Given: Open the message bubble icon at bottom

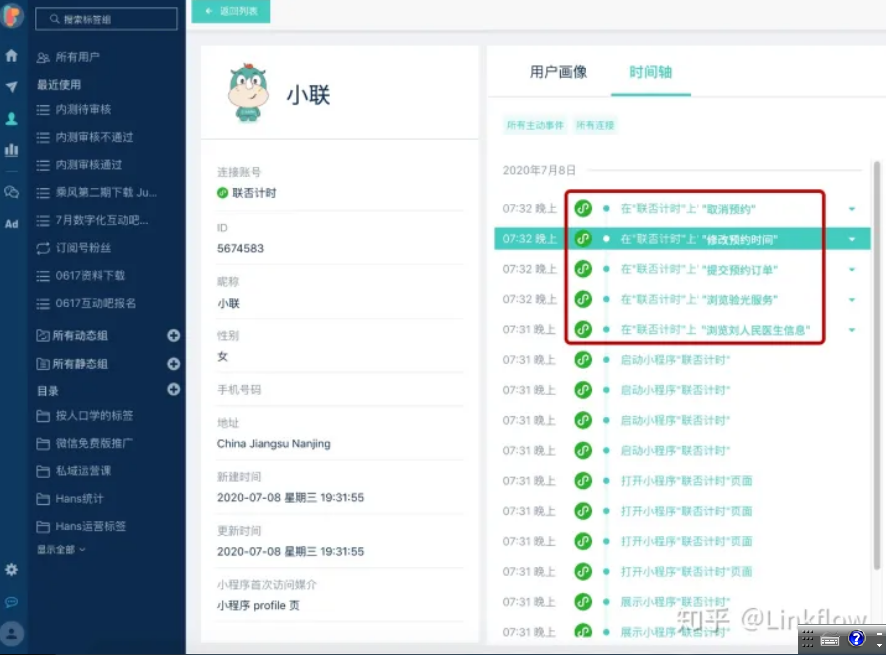Looking at the screenshot, I should point(11,602).
